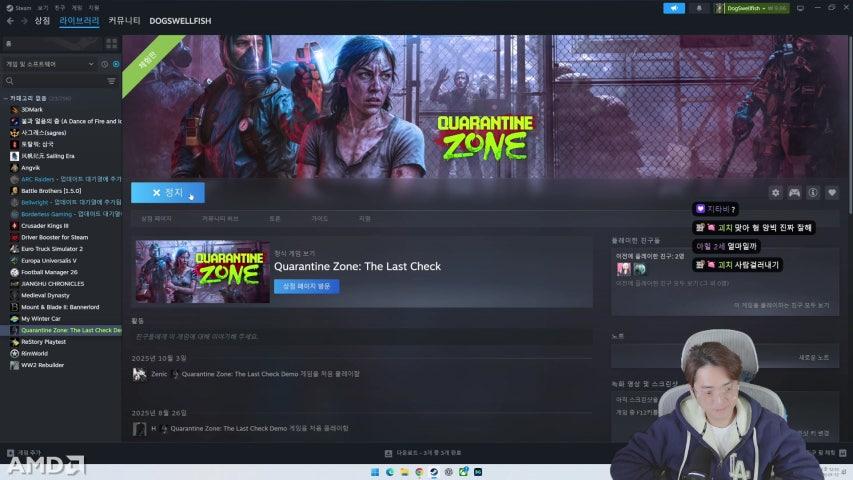Toggle the ready-to-play filter icon
The image size is (853, 480).
pos(116,64)
